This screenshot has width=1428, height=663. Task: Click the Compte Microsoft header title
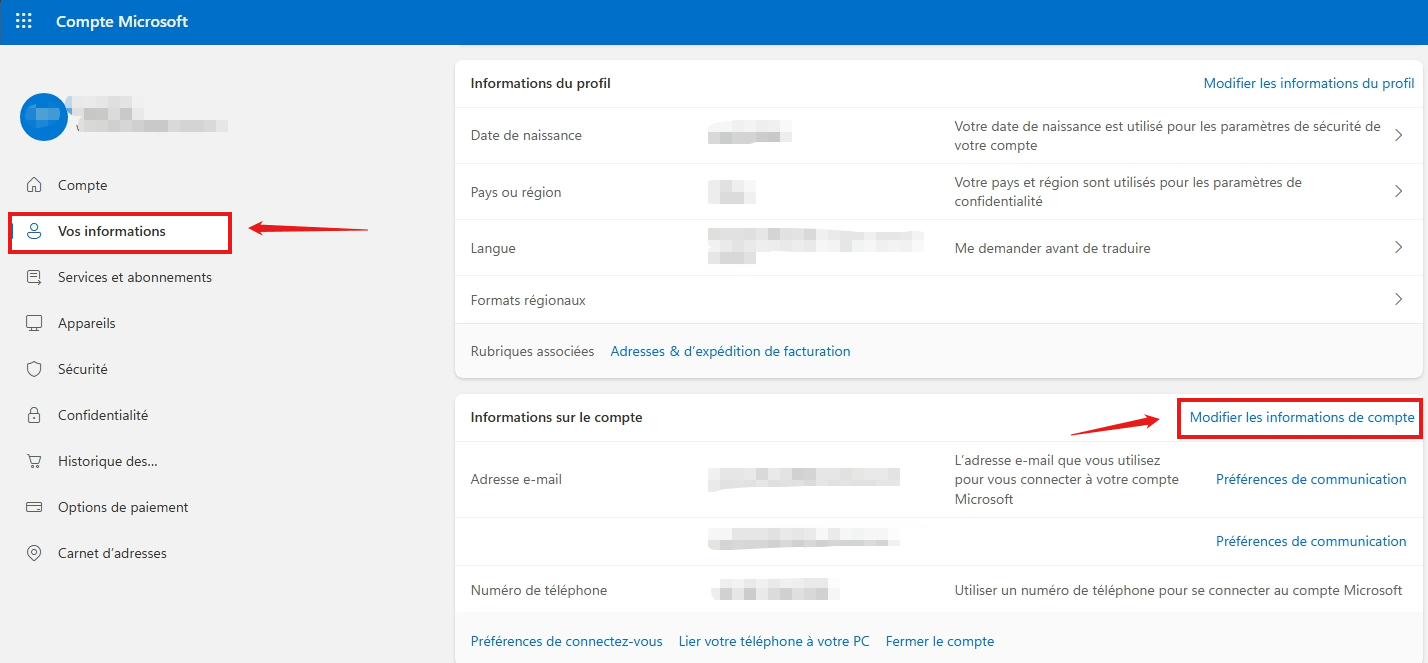(122, 21)
